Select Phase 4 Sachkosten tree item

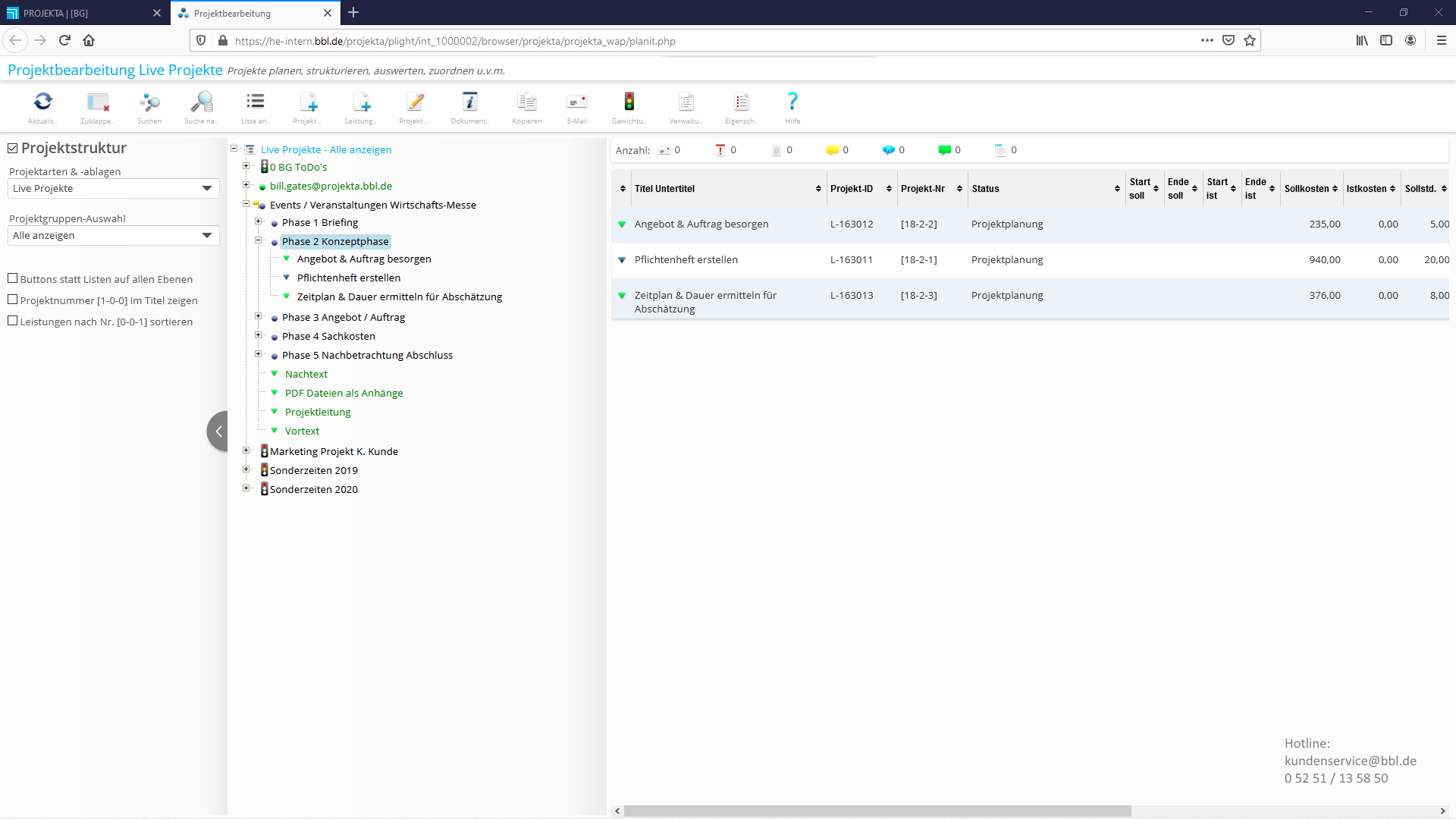point(328,336)
